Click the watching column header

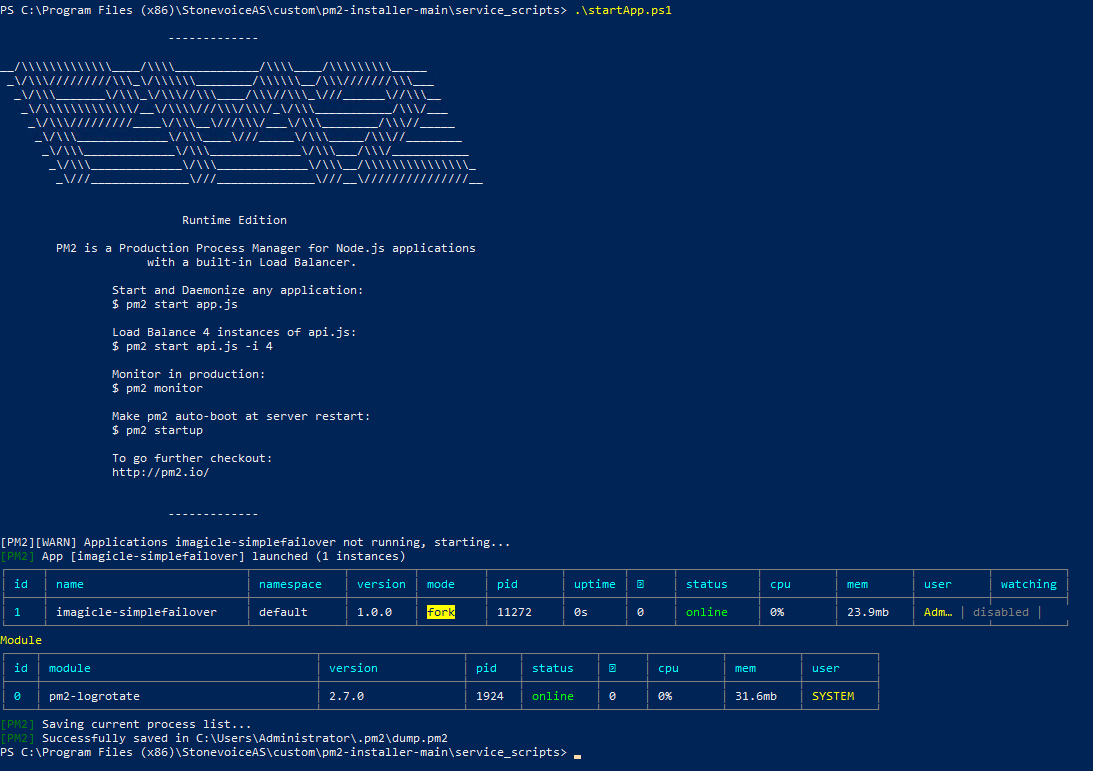click(1028, 584)
